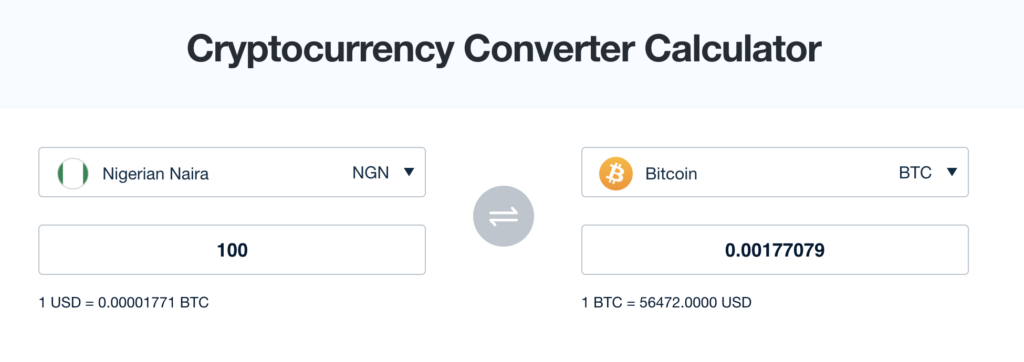
Task: Select the BTC currency code label
Action: (x=915, y=173)
